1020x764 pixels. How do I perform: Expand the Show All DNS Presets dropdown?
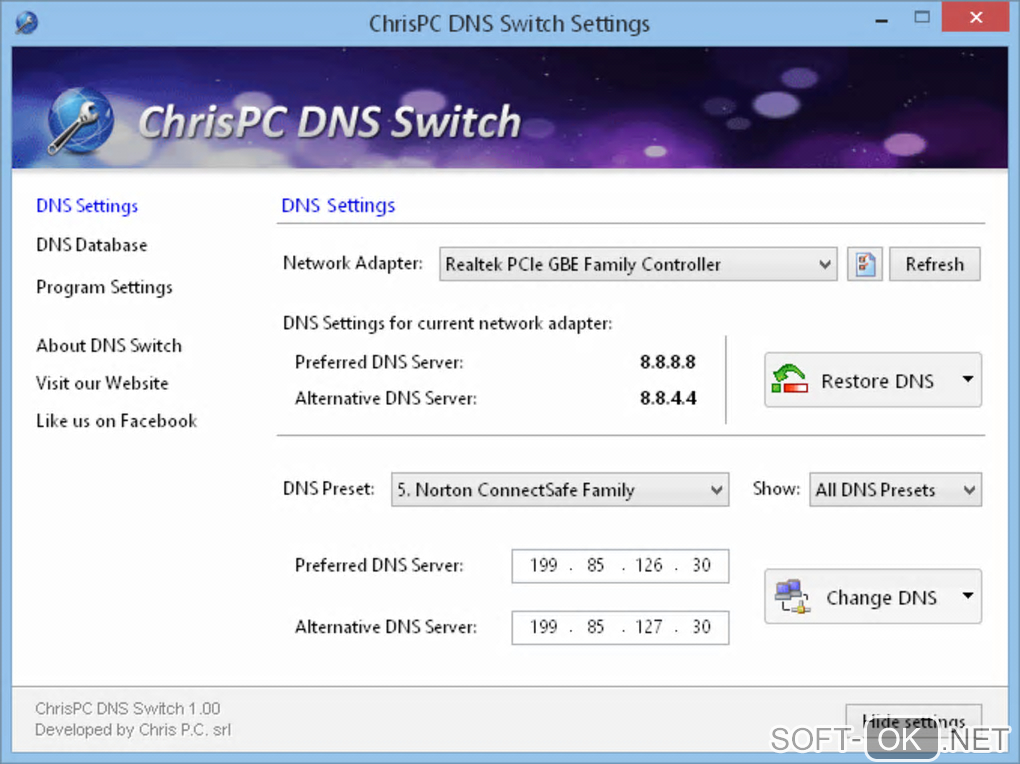[x=895, y=489]
